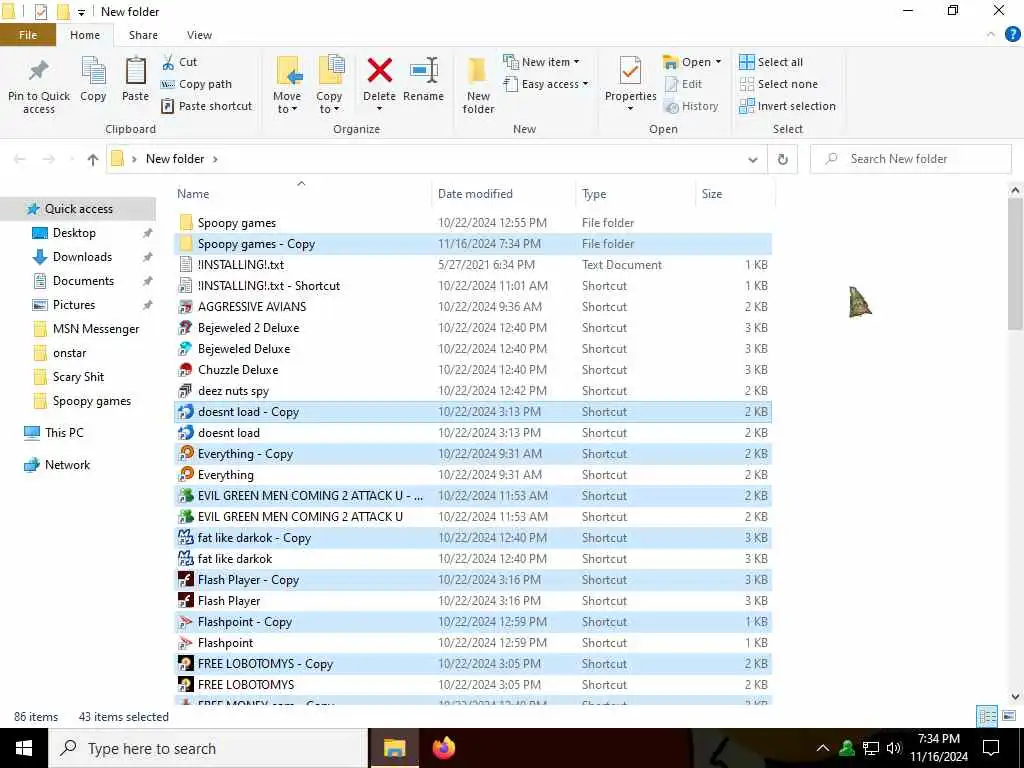Click the Paste shortcut command
1024x768 pixels.
[206, 106]
